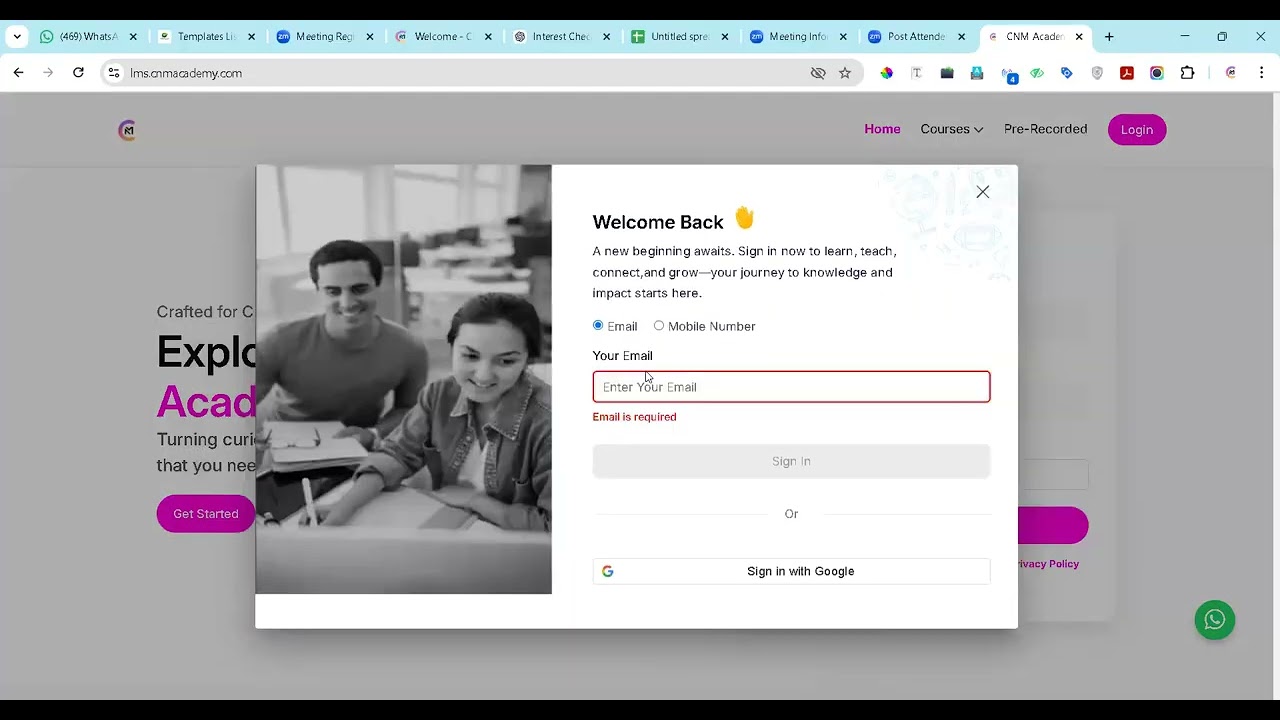
Task: Open the blue tag extension icon
Action: (1067, 73)
